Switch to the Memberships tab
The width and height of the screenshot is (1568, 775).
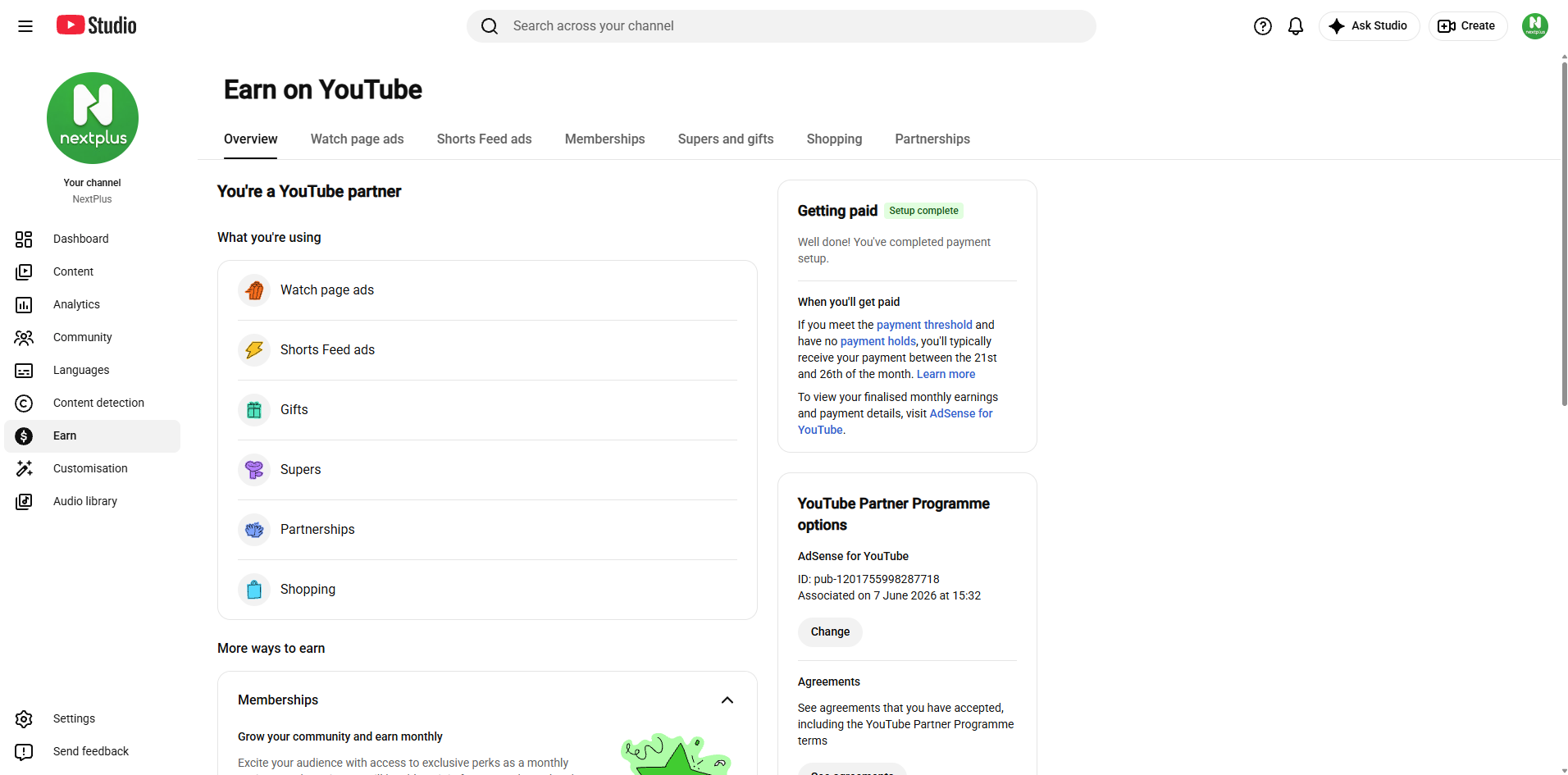point(604,139)
